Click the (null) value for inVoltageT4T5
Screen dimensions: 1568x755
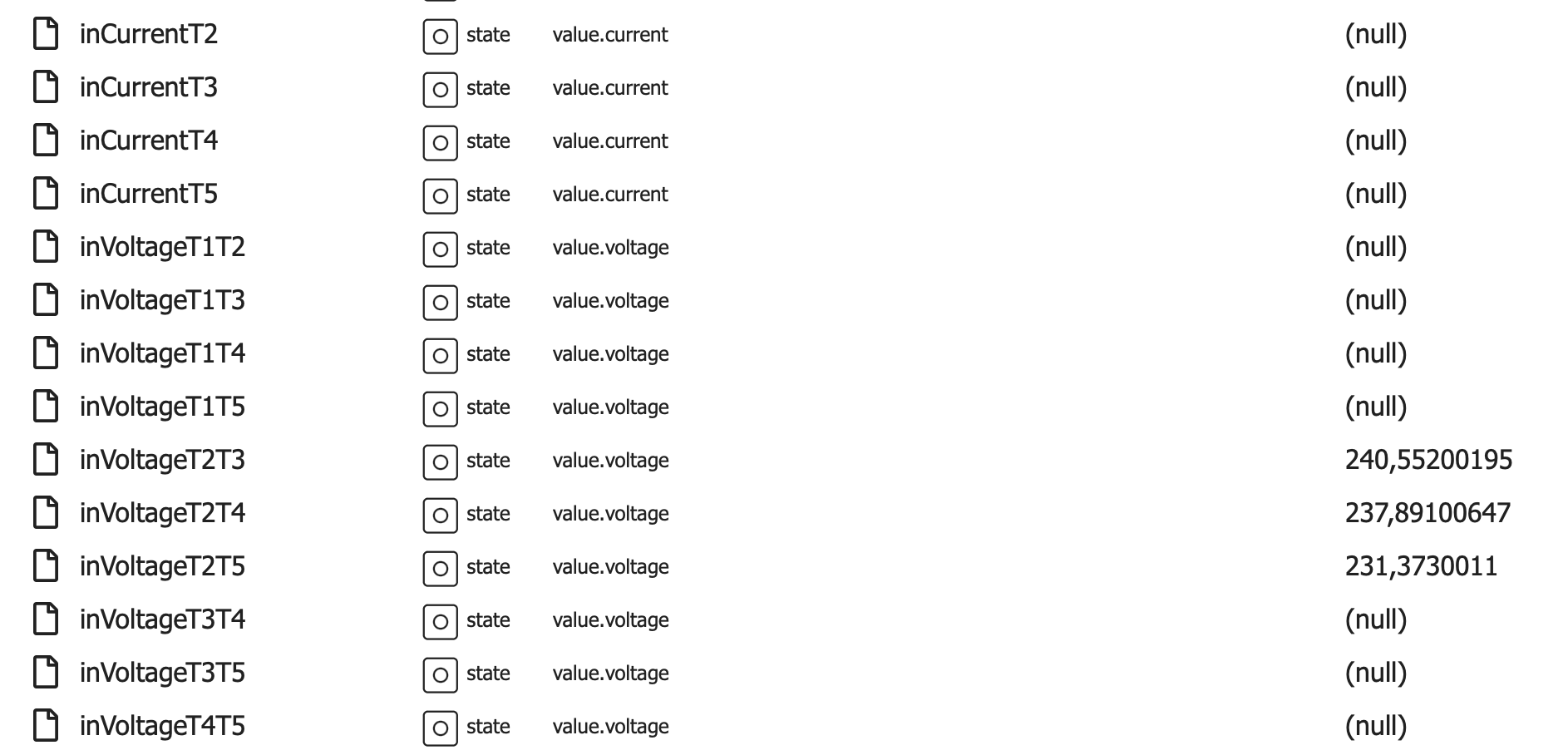click(x=1376, y=726)
